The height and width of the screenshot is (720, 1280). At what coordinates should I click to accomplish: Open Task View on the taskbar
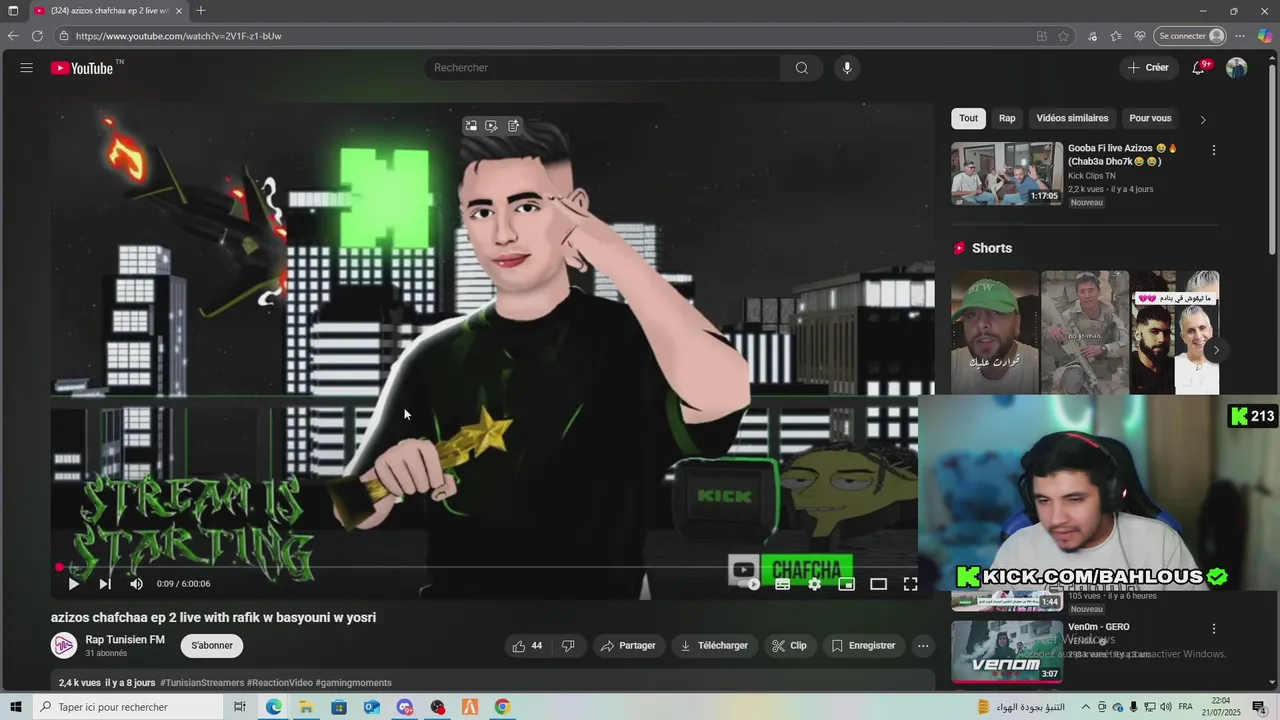coord(239,707)
